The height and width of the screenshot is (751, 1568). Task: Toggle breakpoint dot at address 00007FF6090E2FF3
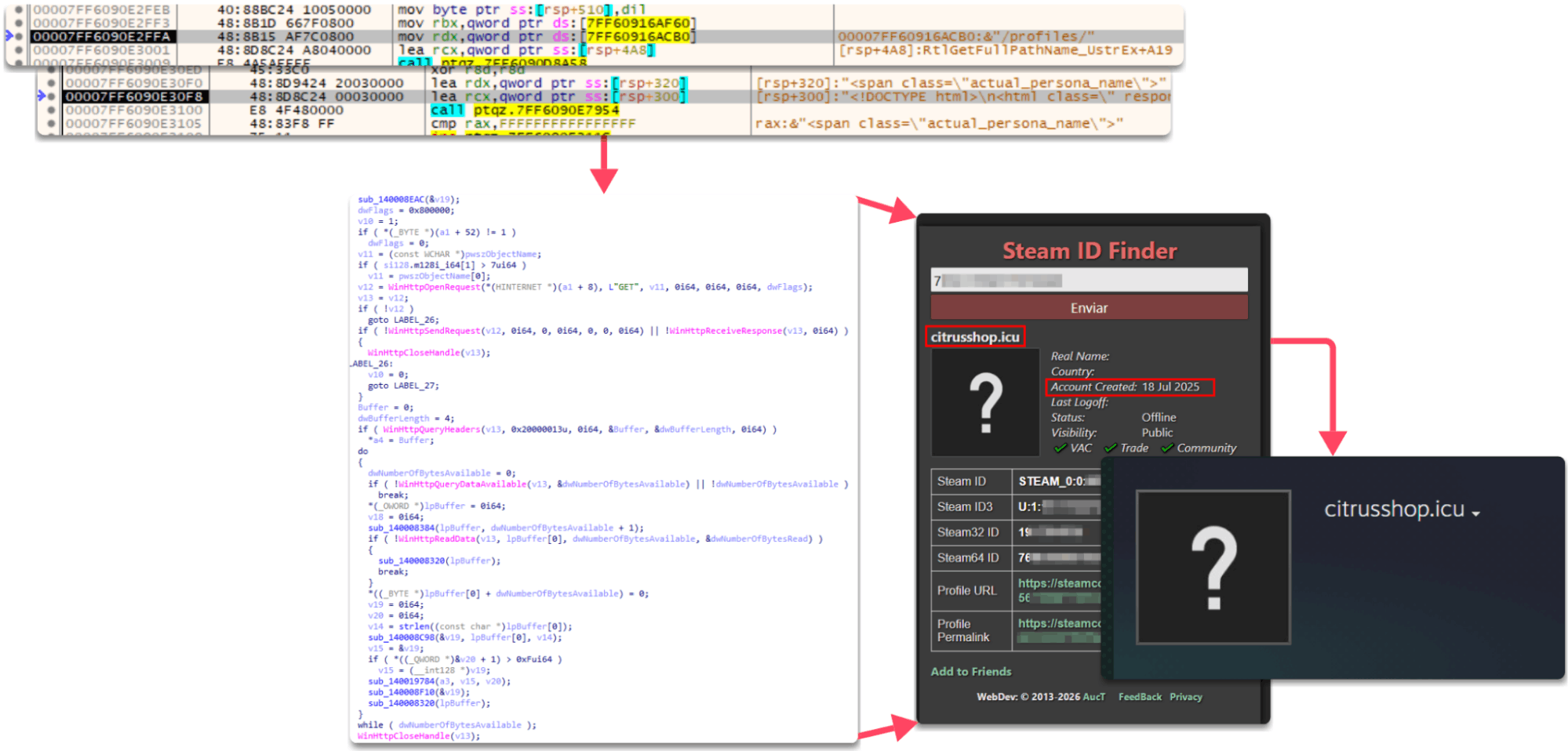19,24
